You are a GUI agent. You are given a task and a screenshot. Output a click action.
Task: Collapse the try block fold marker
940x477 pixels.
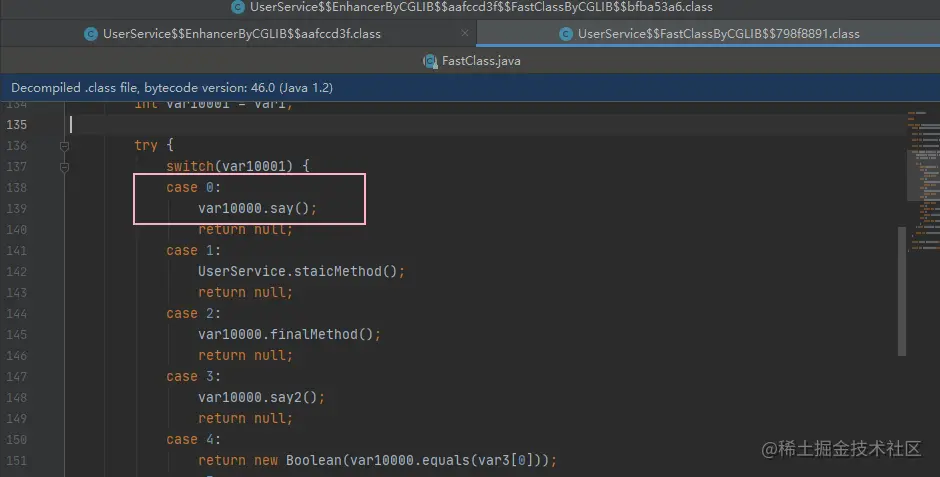(64, 146)
